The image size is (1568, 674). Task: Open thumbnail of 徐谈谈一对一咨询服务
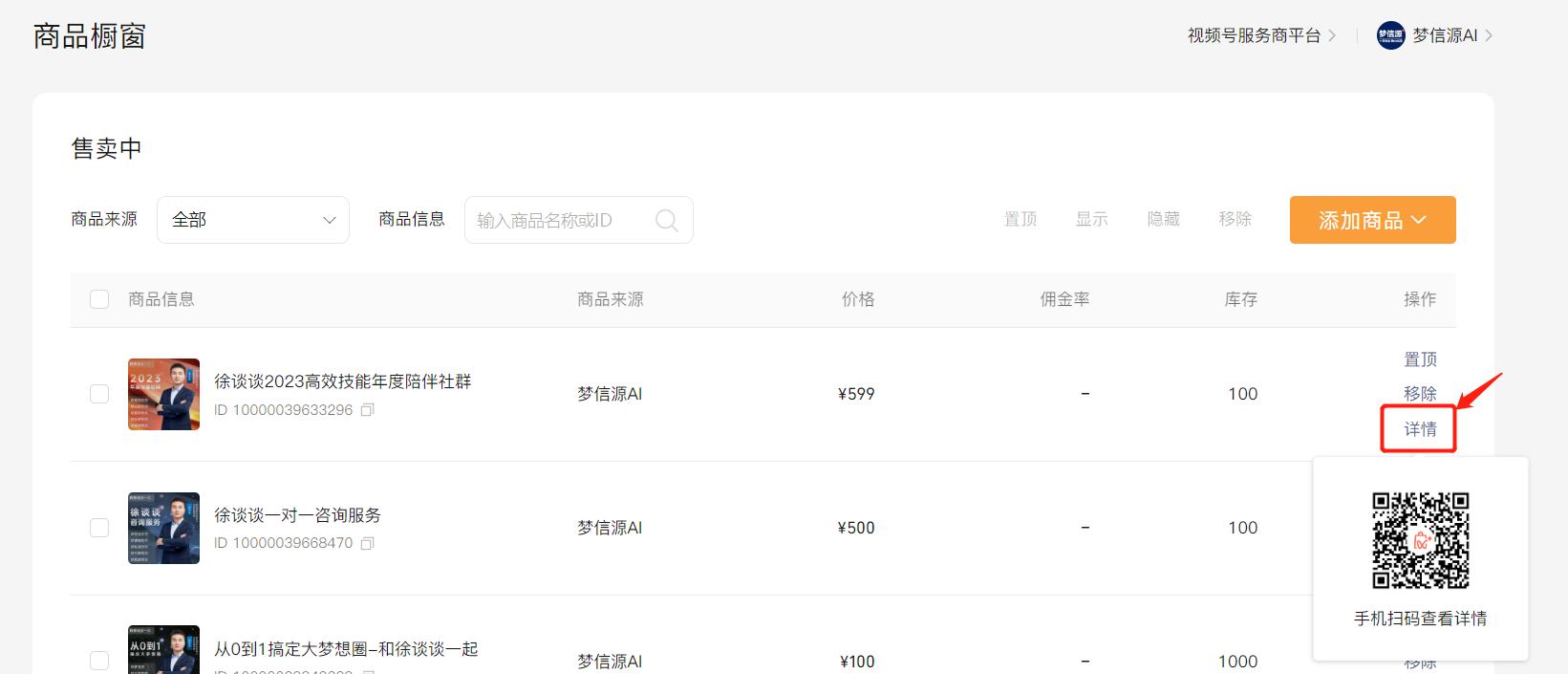click(163, 528)
